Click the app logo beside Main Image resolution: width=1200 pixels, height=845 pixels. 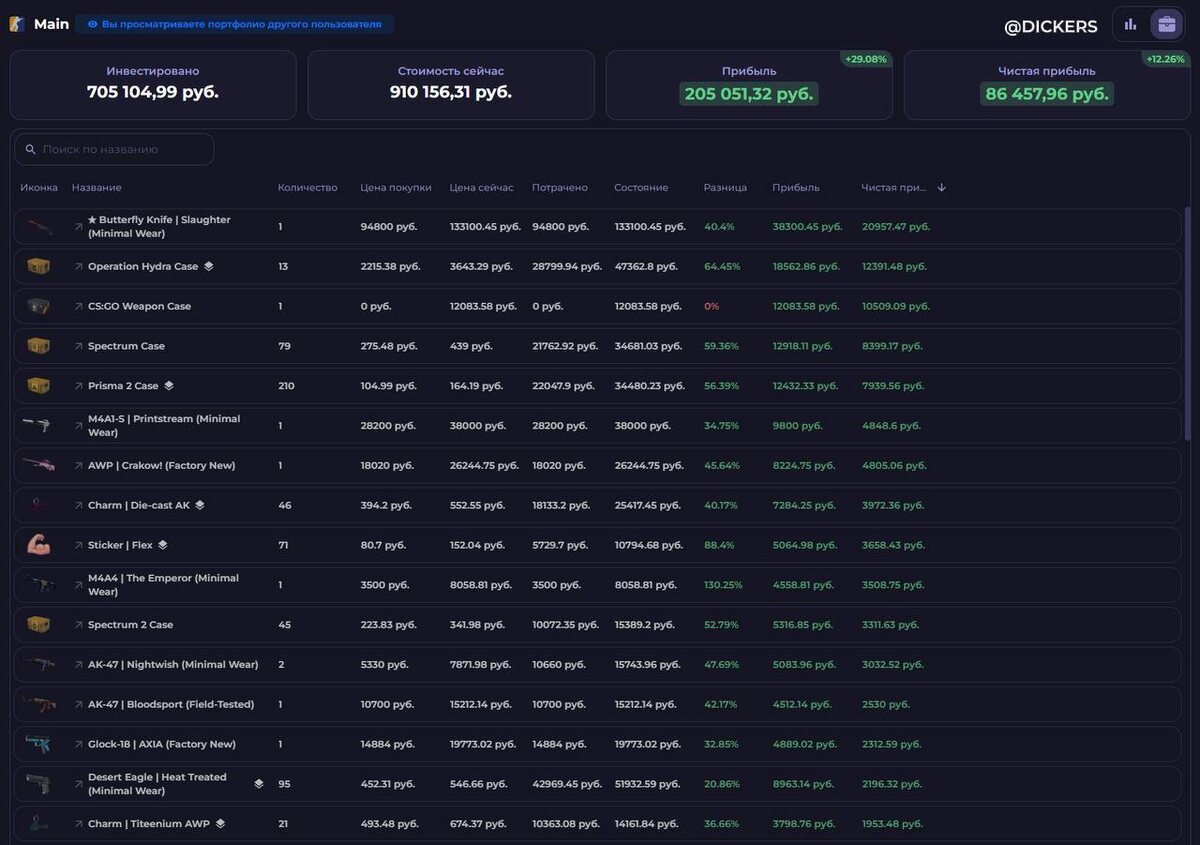17,24
